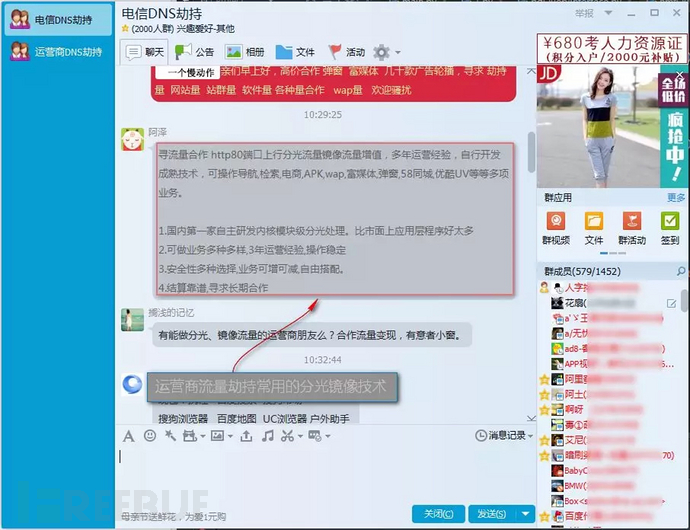This screenshot has height=530, width=690.
Task: Select the 电信DNS劫持 conversation in the sidebar
Action: (x=58, y=20)
